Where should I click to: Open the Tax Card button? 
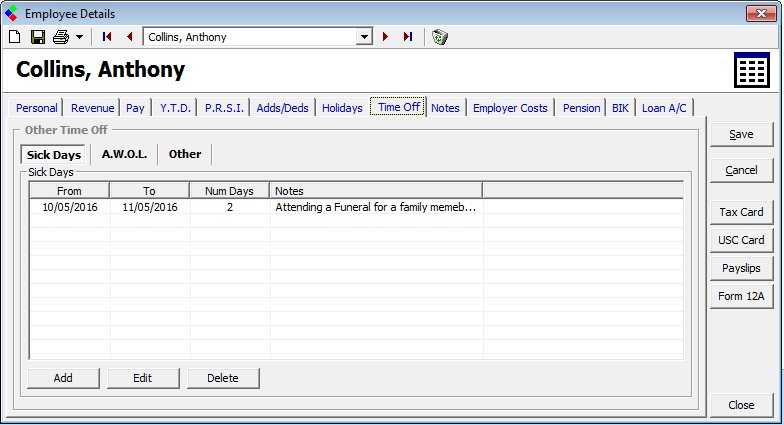[741, 212]
